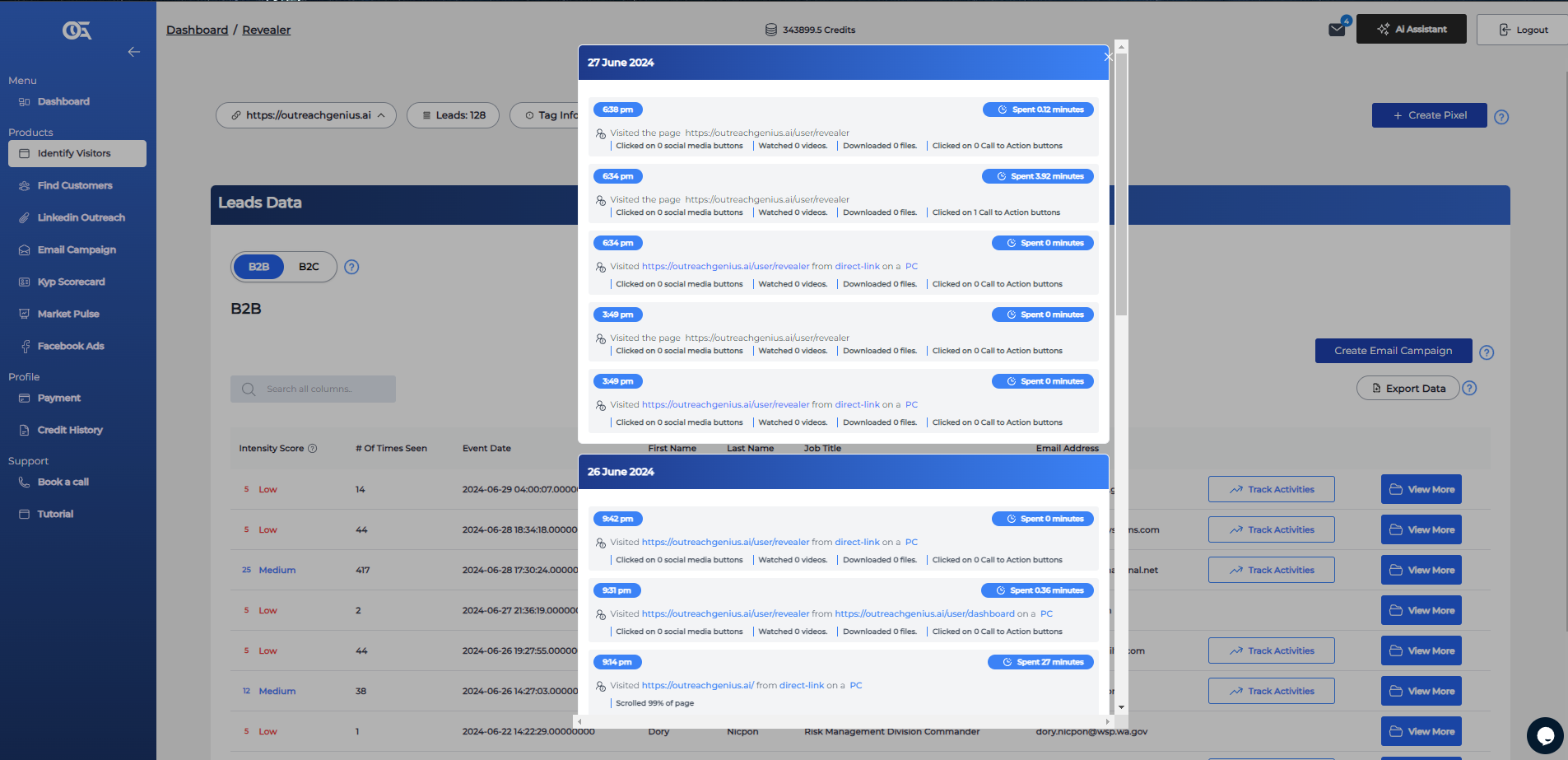Click the "Spent 3.92 minutes" badge
1568x760 pixels.
(1038, 176)
